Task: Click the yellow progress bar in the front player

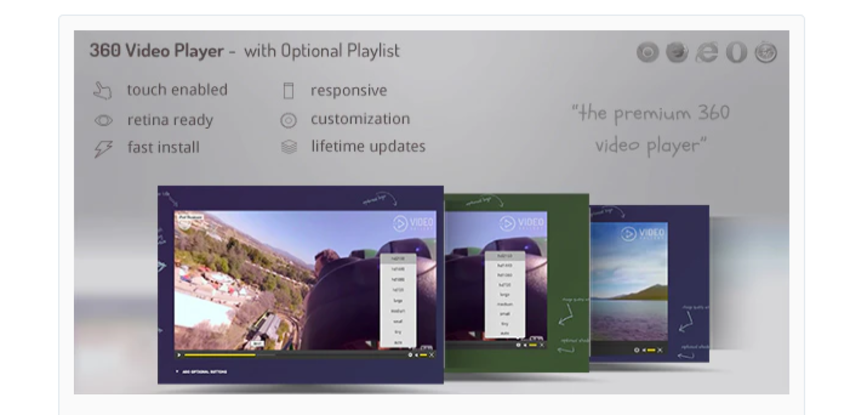Action: click(x=220, y=355)
